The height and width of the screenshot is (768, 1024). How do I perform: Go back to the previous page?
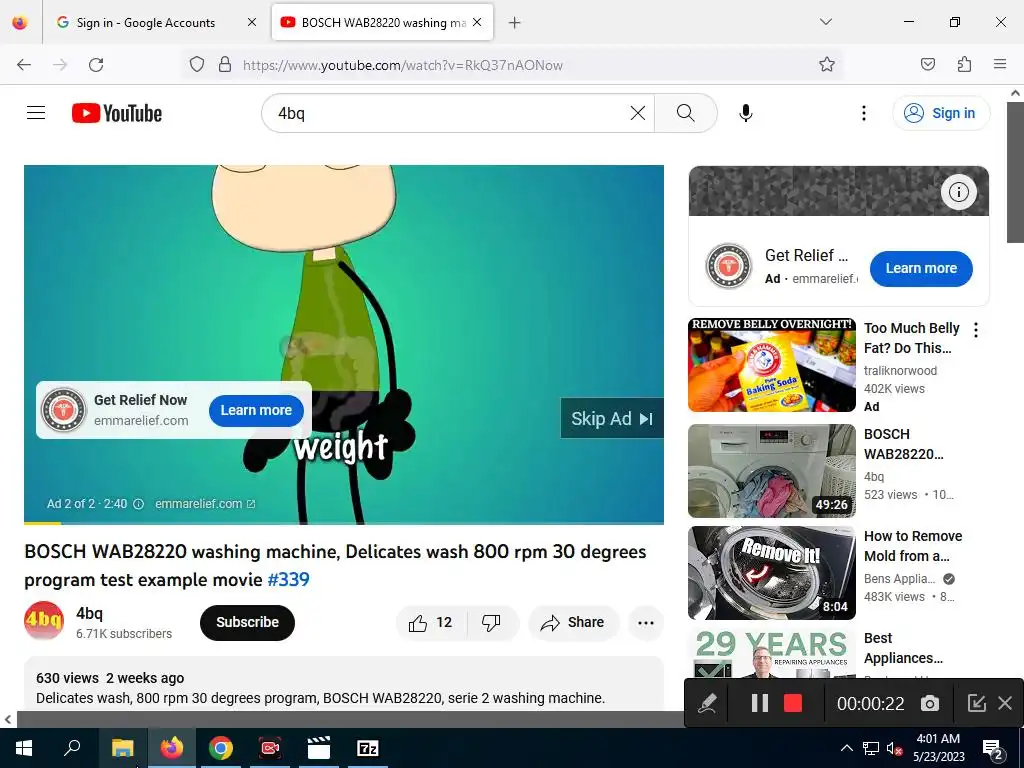(24, 65)
